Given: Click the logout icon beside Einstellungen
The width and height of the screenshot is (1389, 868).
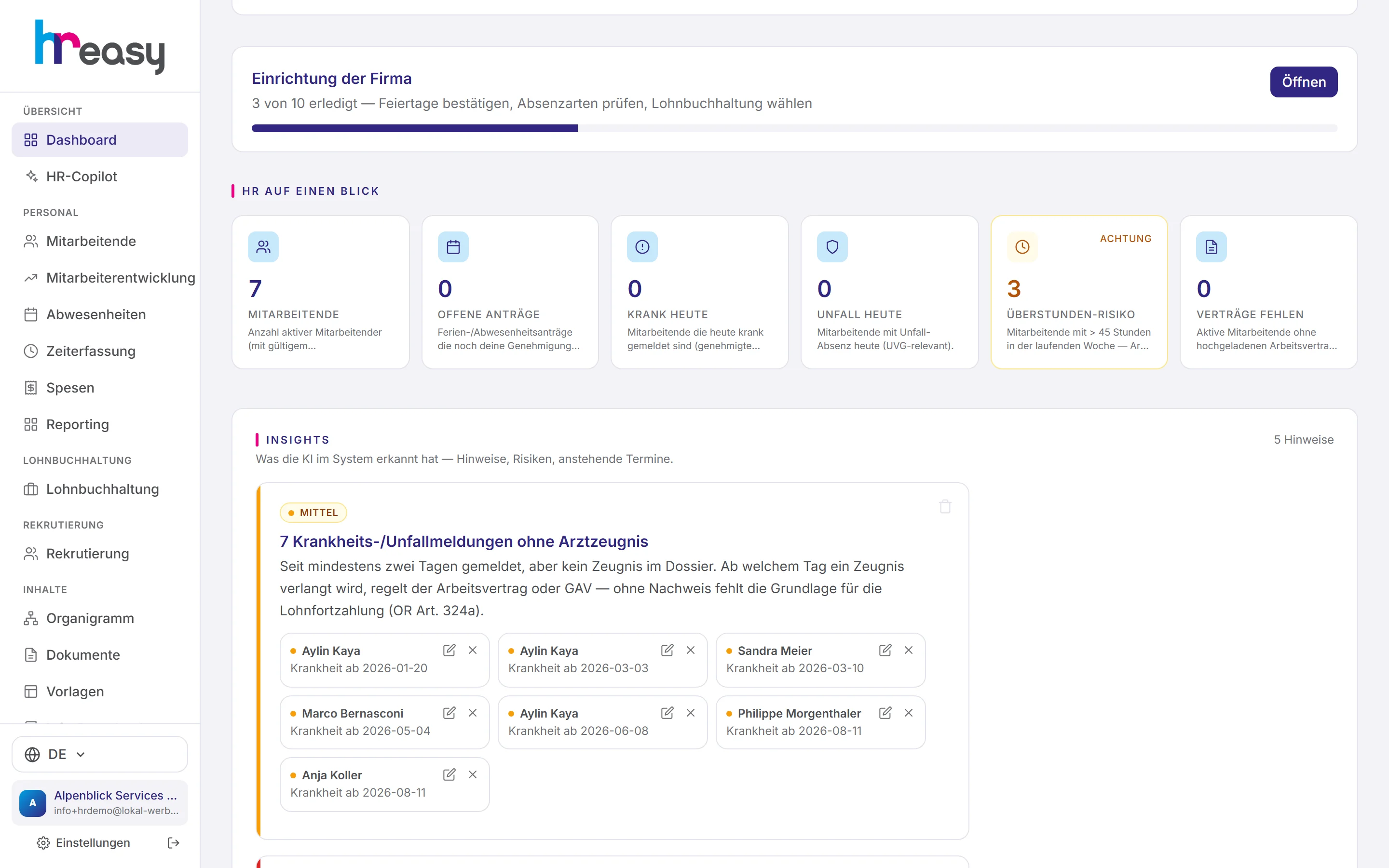Looking at the screenshot, I should 173,843.
